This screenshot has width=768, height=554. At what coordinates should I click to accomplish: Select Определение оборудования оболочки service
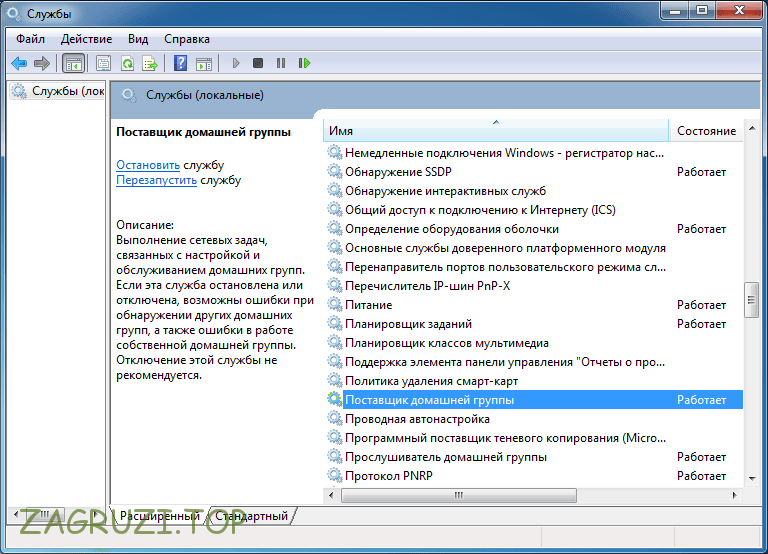click(x=452, y=229)
